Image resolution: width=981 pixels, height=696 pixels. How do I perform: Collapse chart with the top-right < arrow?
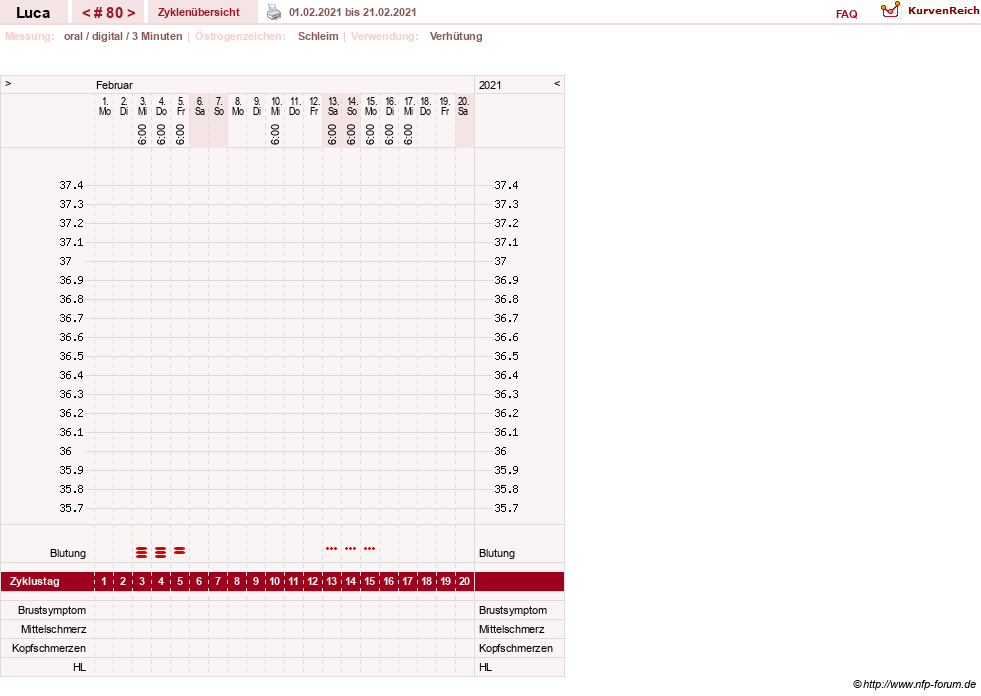tap(557, 83)
